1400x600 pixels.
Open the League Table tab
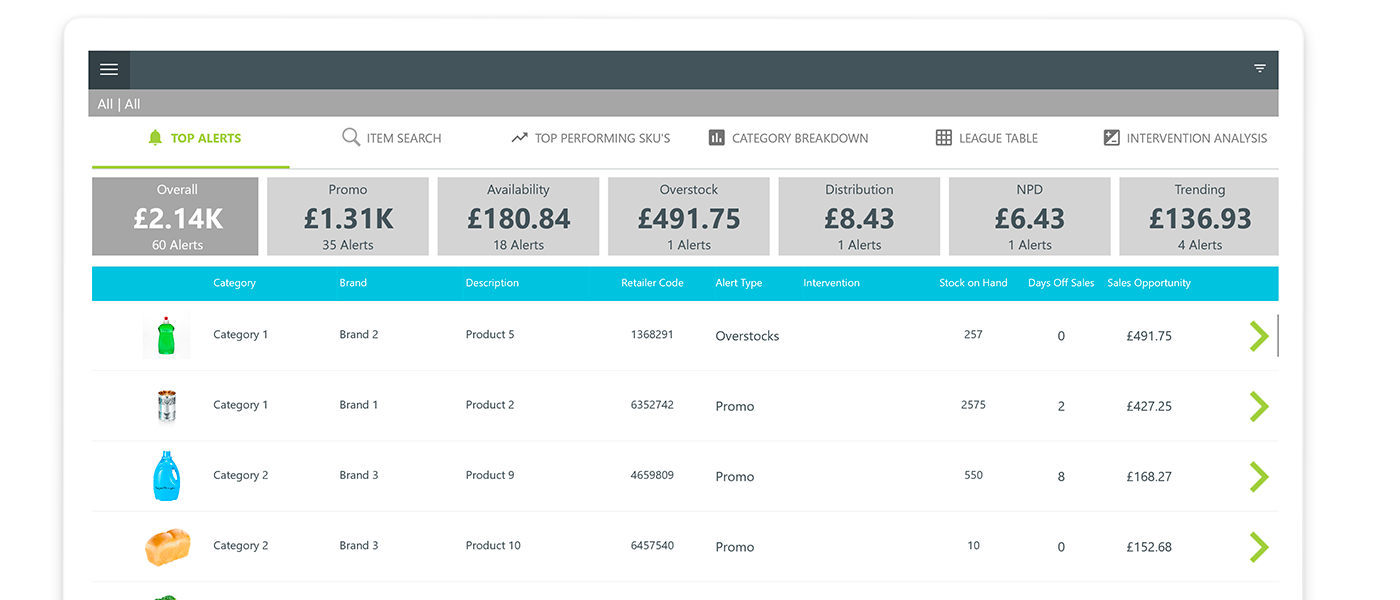[987, 138]
